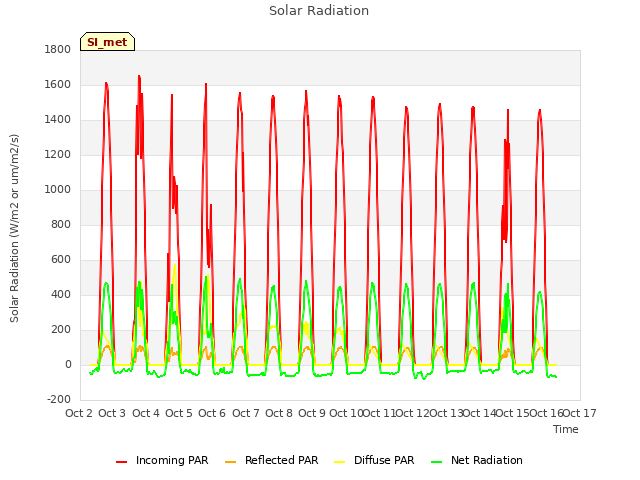Click the 800 y-axis tick label
The height and width of the screenshot is (480, 640).
(61, 224)
